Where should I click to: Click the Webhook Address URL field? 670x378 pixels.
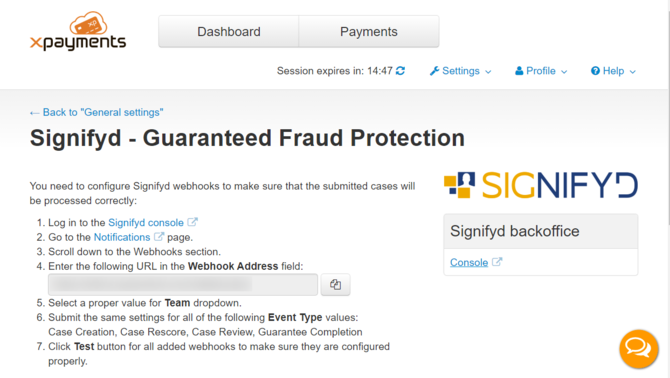pyautogui.click(x=183, y=284)
